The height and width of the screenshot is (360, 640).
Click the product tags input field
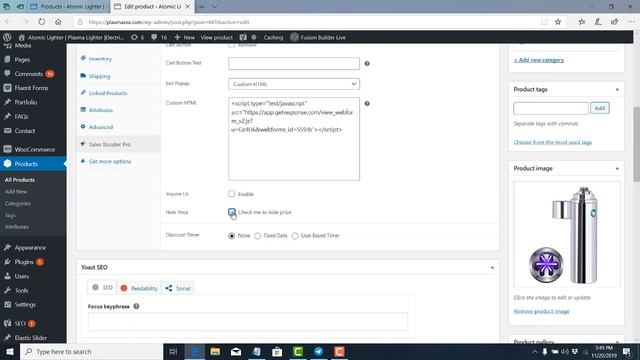pos(551,108)
